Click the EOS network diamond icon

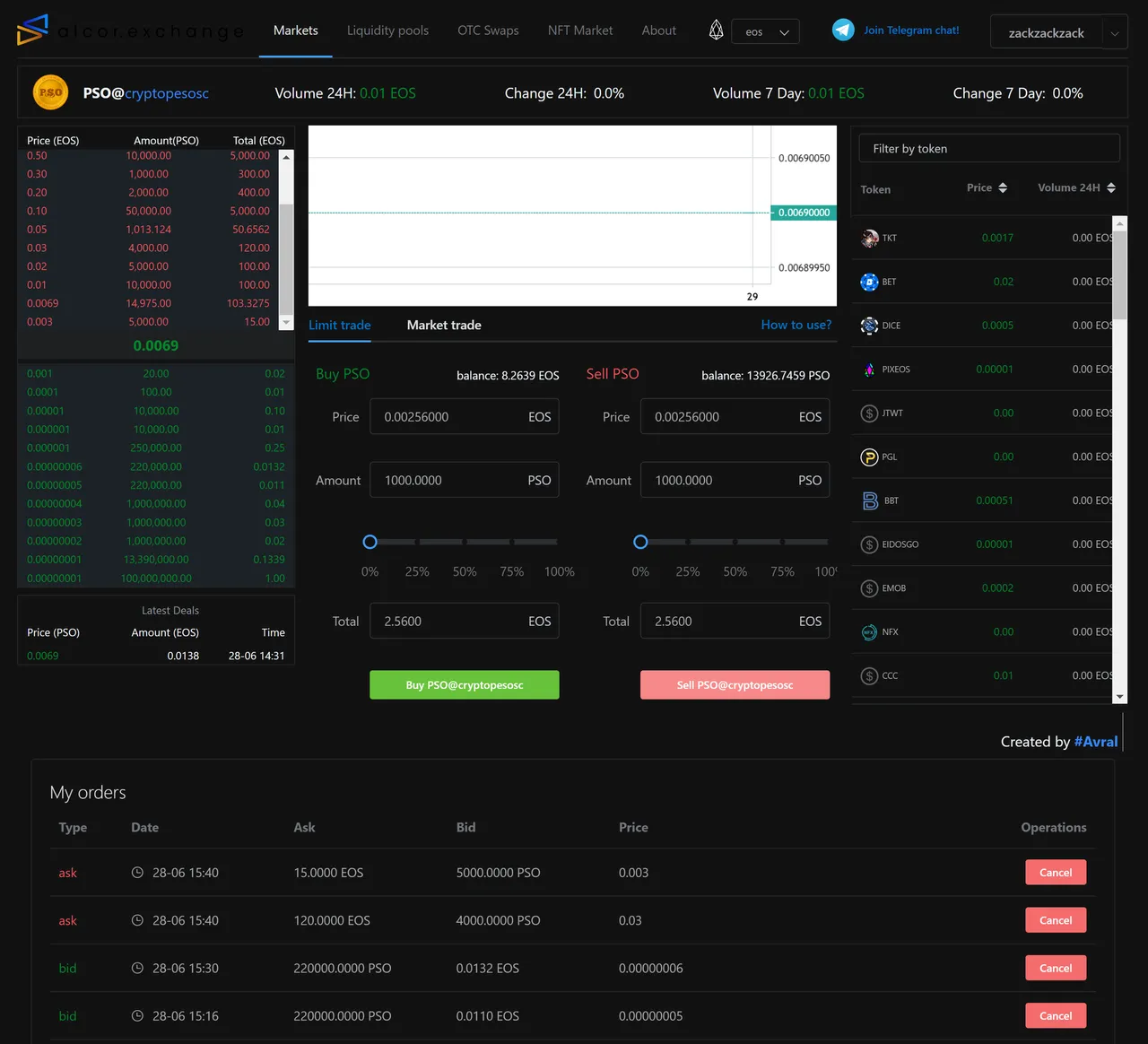tap(716, 30)
